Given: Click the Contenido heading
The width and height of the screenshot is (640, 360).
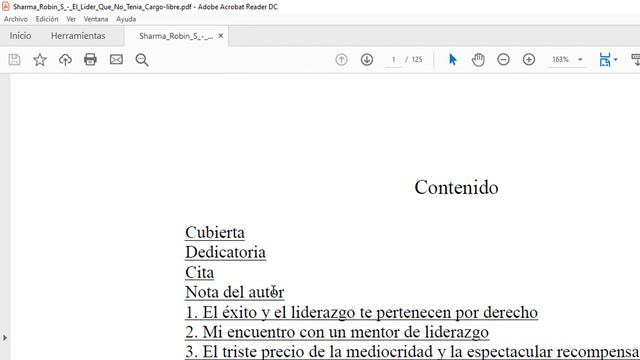Looking at the screenshot, I should tap(456, 187).
